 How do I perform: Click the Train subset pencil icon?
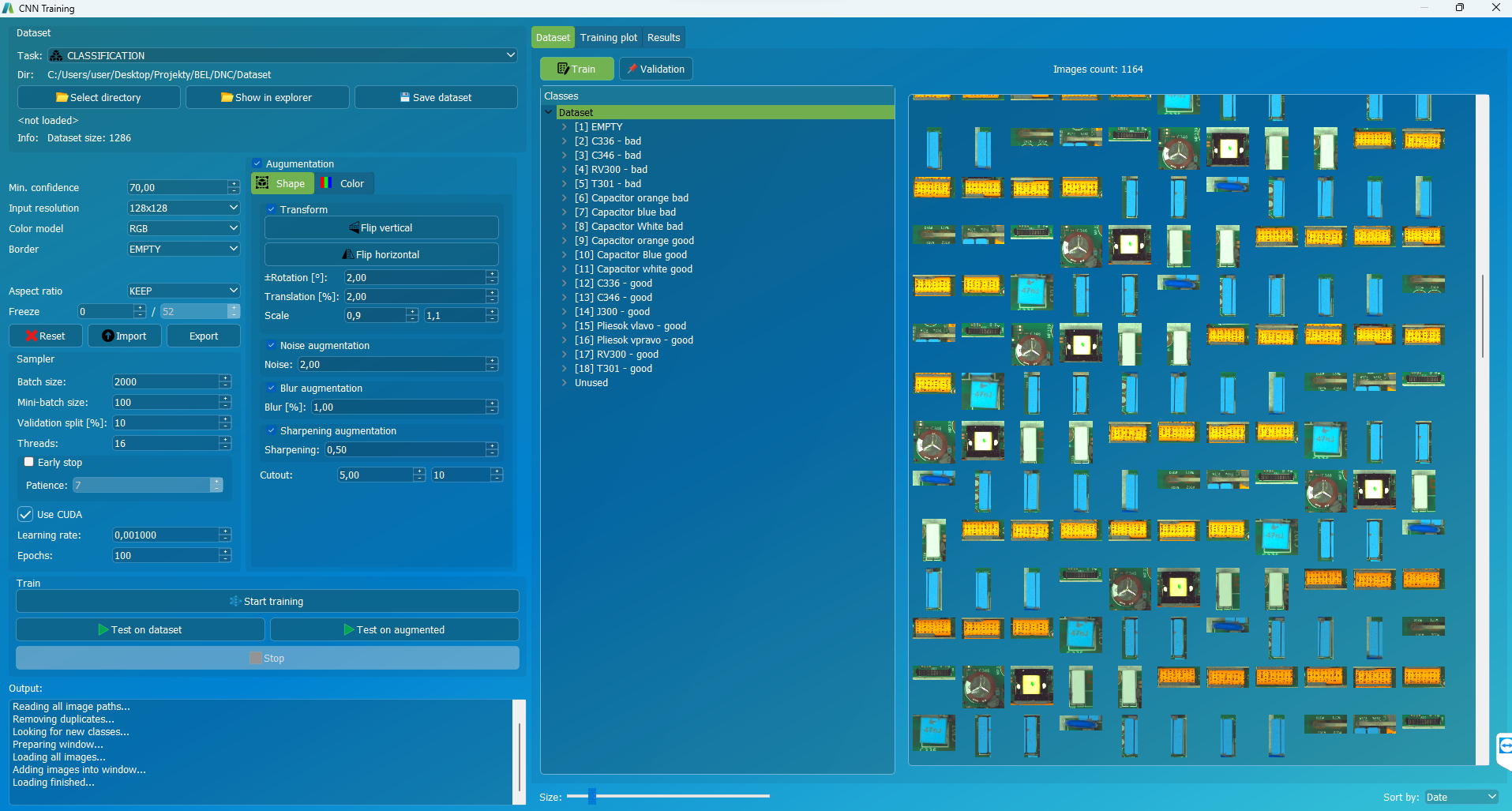coord(563,69)
